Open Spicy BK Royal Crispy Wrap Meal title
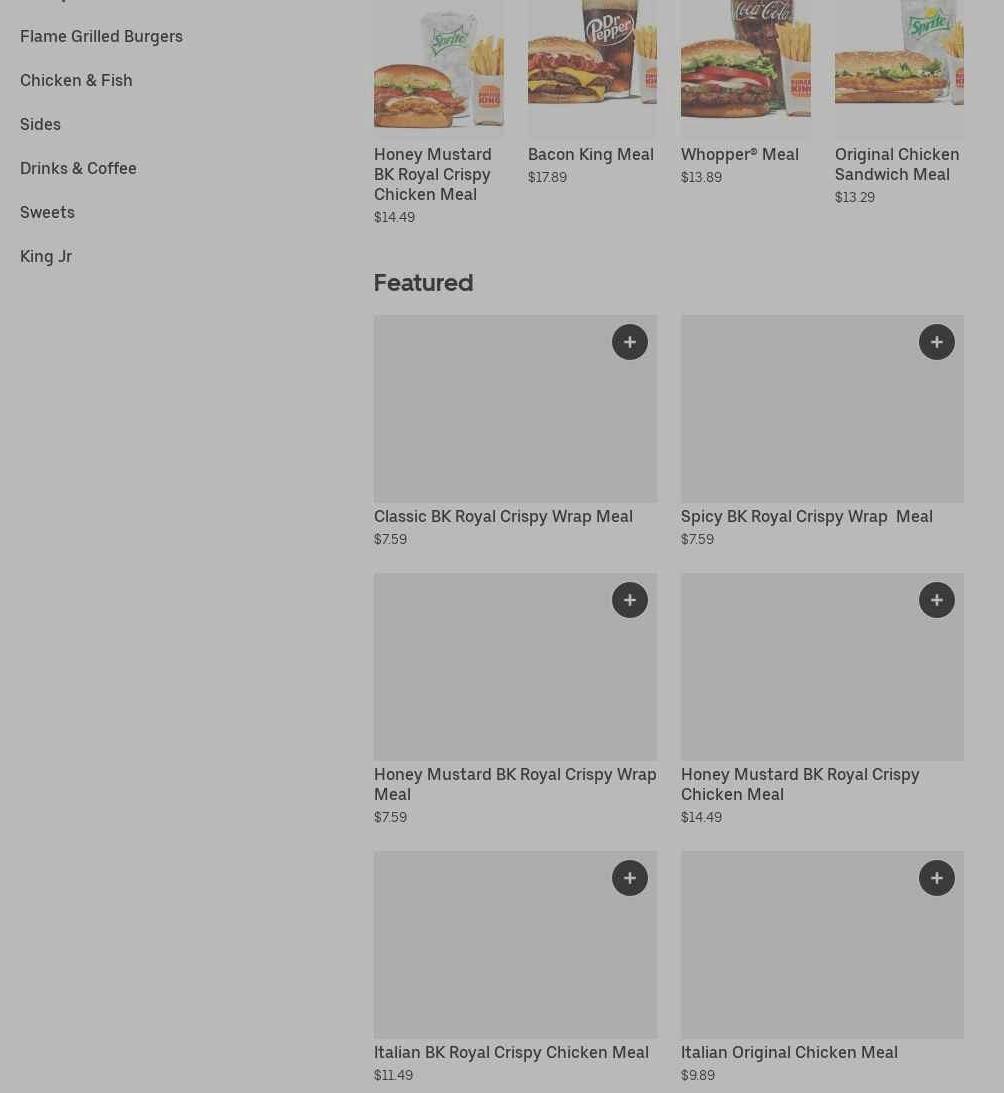Image resolution: width=1004 pixels, height=1093 pixels. (x=807, y=517)
